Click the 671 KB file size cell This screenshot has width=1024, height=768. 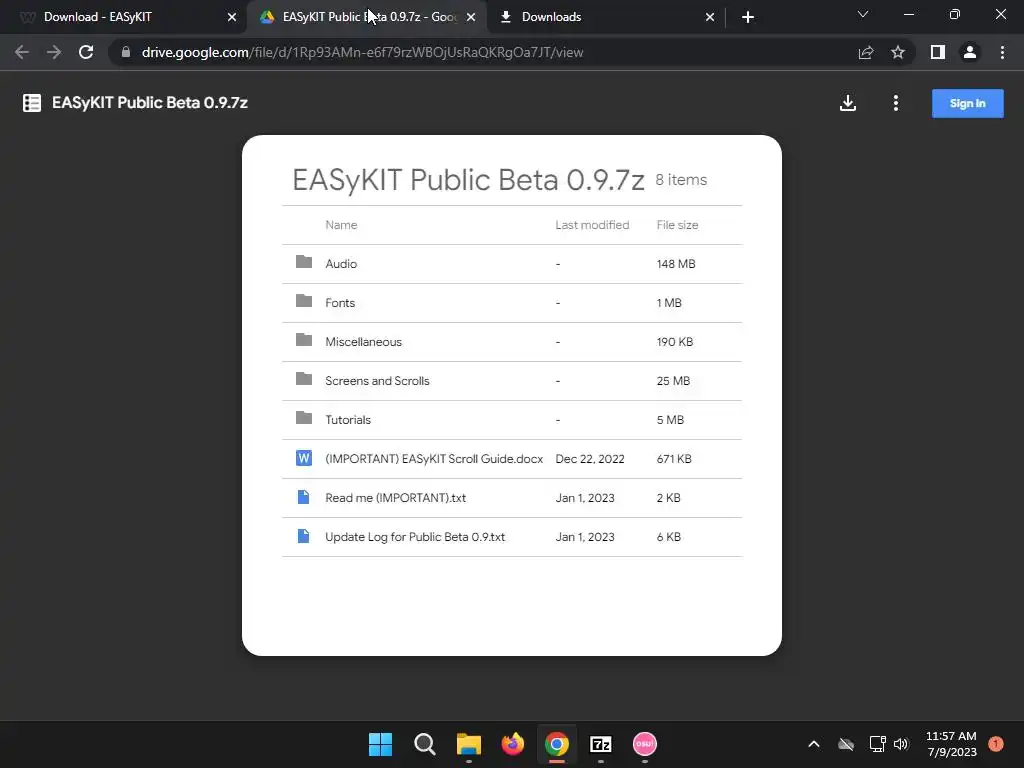click(x=674, y=459)
